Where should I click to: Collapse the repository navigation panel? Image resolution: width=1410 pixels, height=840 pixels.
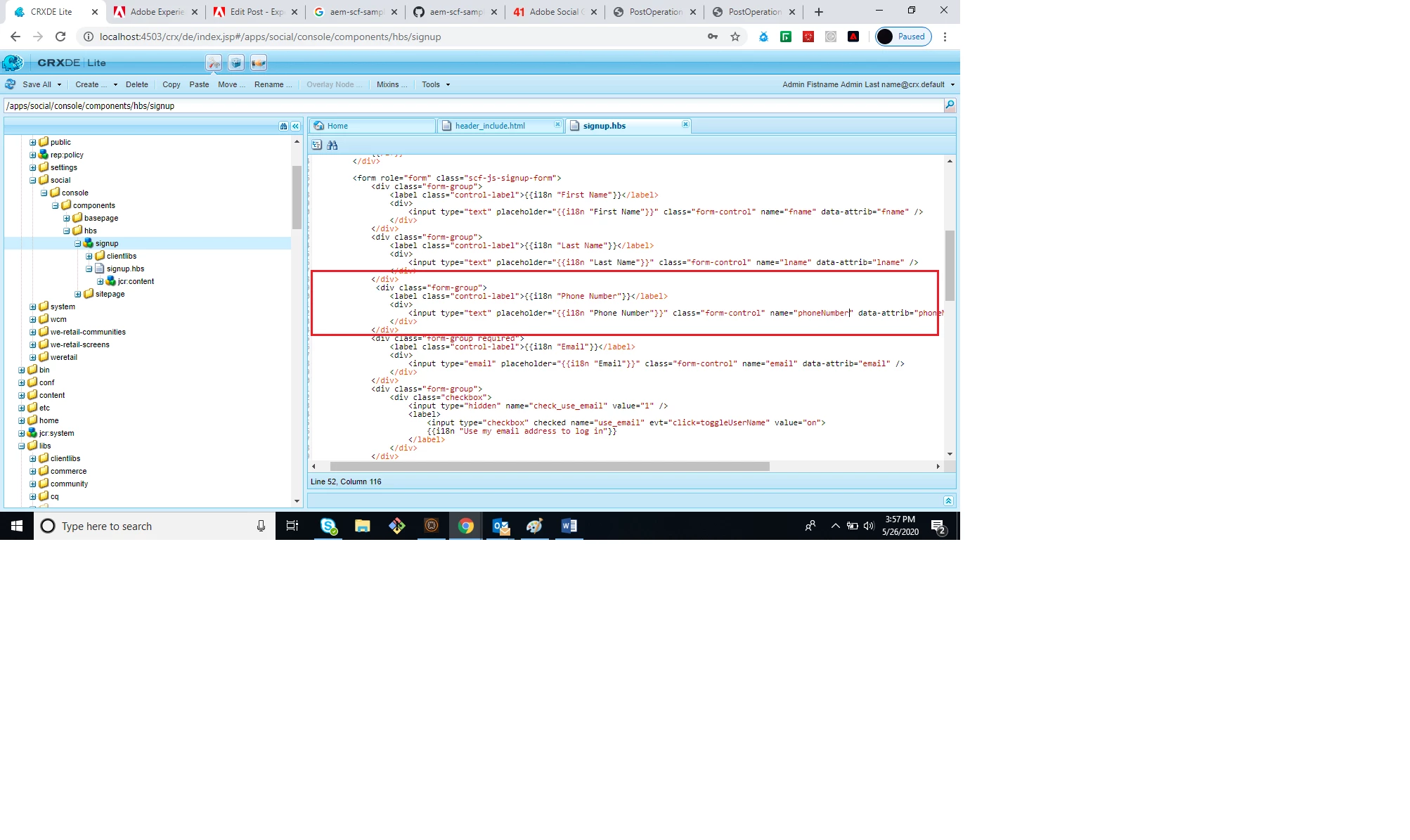[x=295, y=127]
